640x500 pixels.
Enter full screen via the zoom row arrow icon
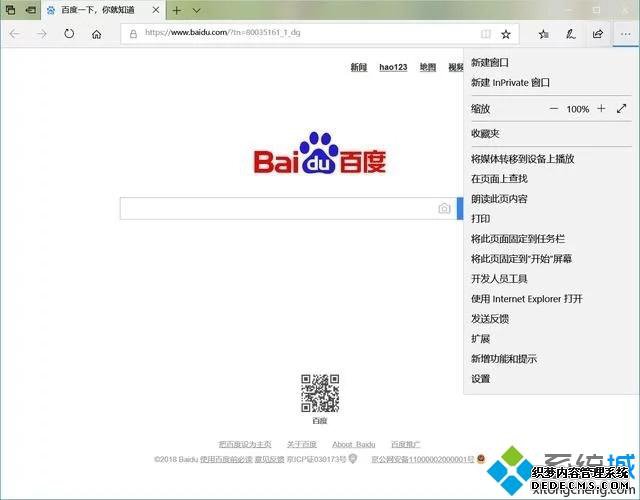pyautogui.click(x=622, y=109)
